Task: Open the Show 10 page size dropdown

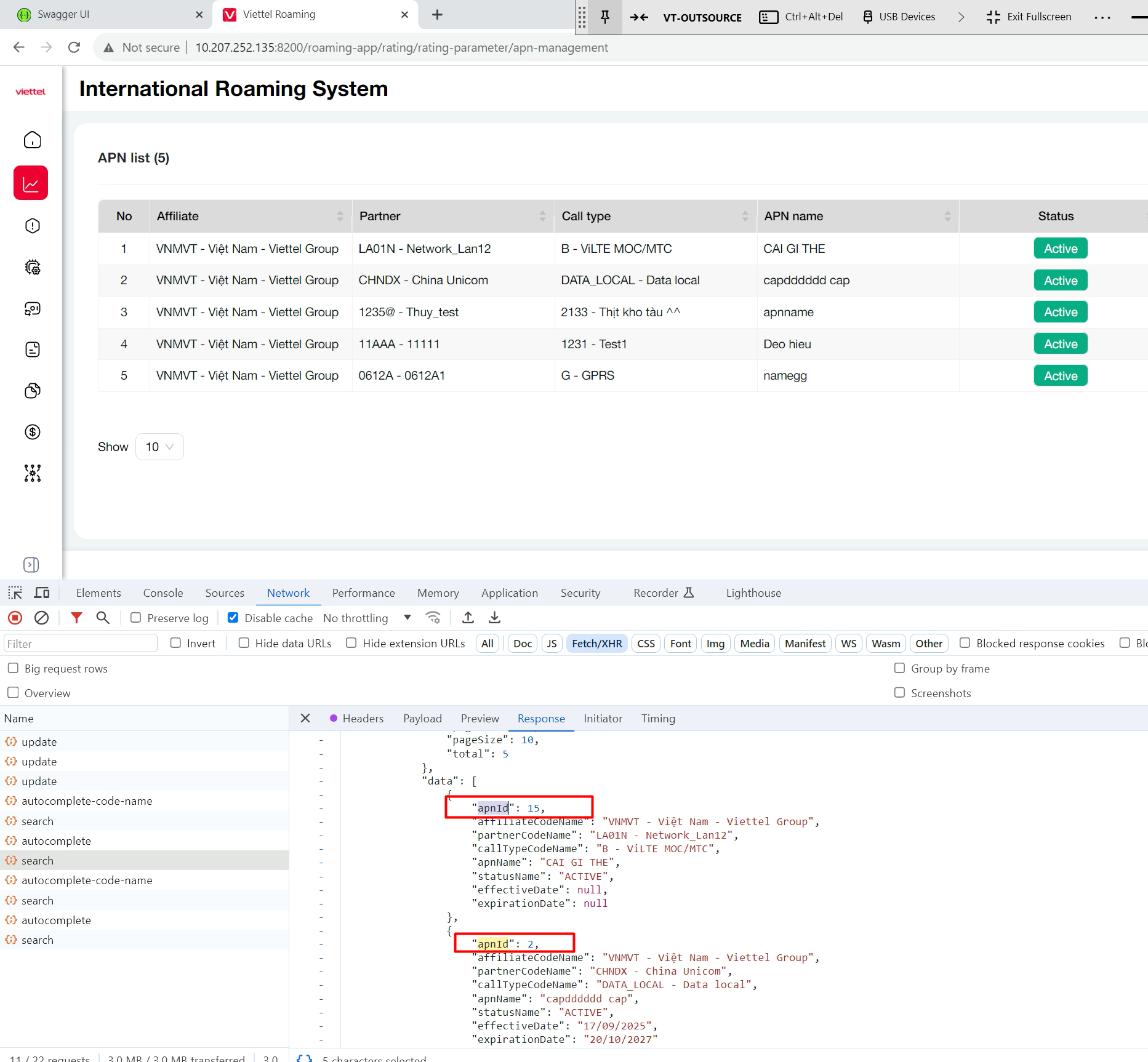Action: [159, 447]
